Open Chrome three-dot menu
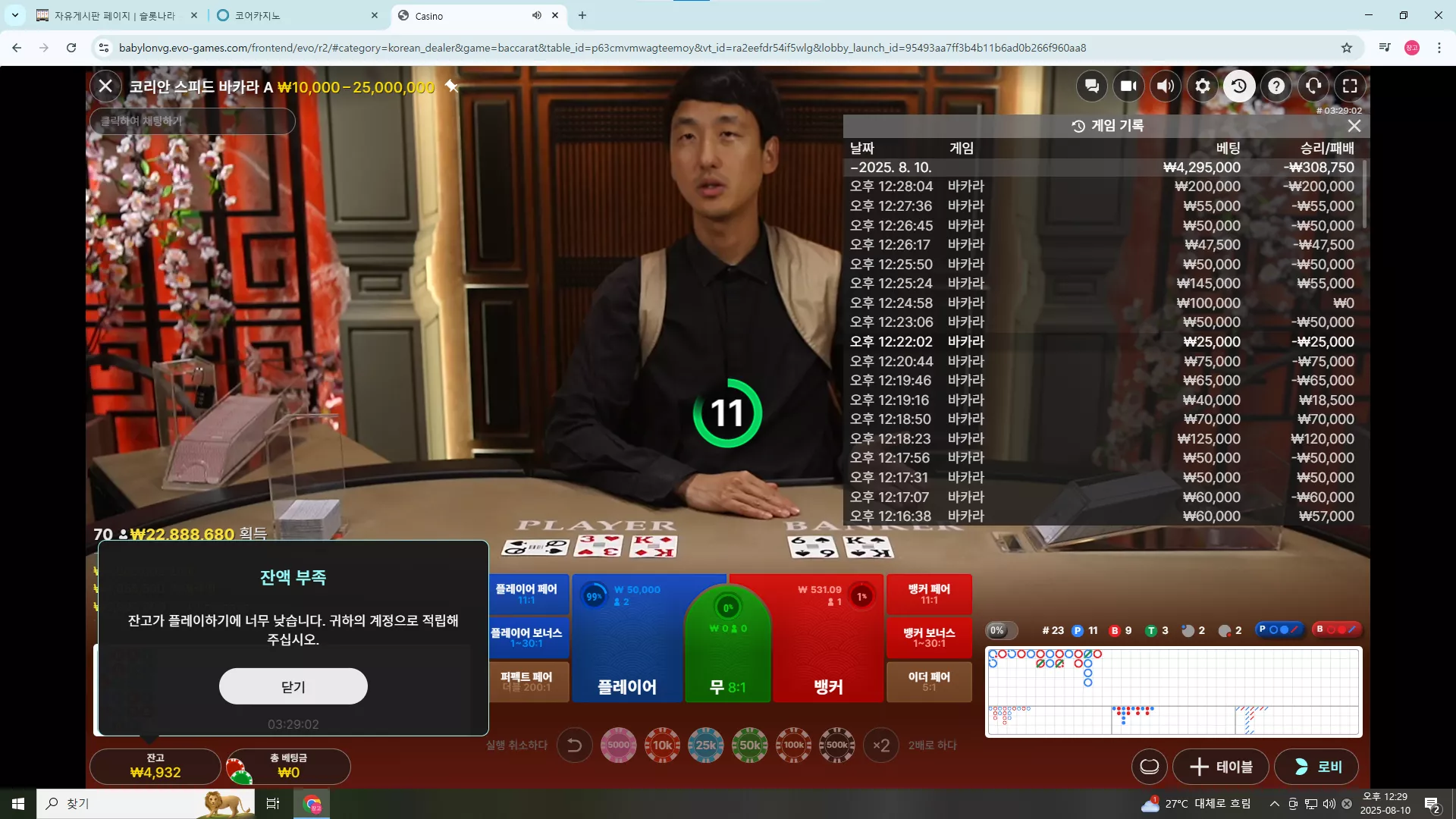Image resolution: width=1456 pixels, height=819 pixels. (1439, 48)
